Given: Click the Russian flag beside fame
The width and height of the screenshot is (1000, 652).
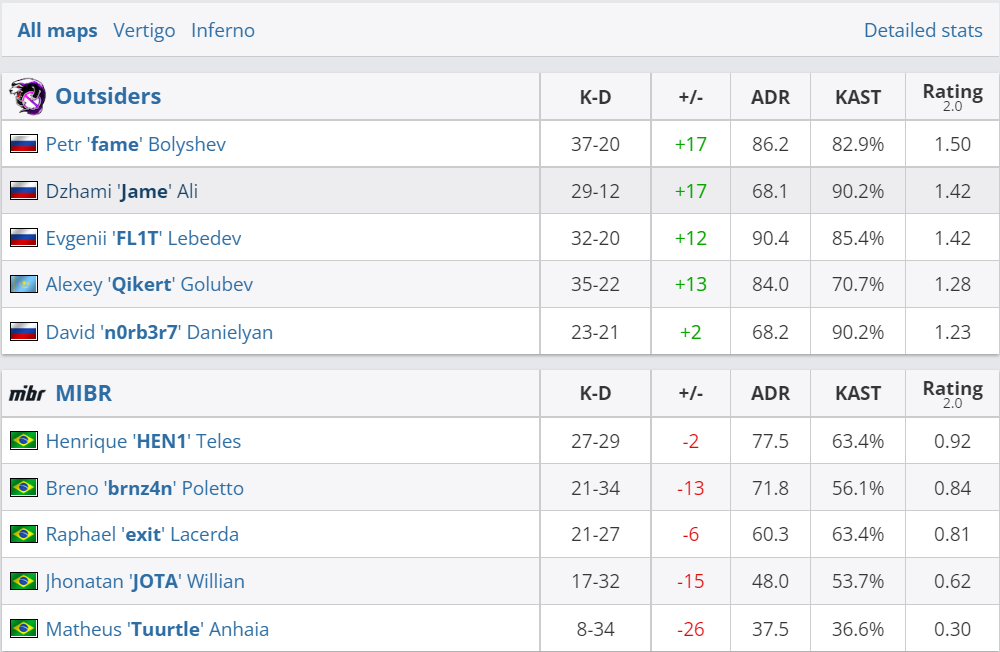Looking at the screenshot, I should click(24, 144).
